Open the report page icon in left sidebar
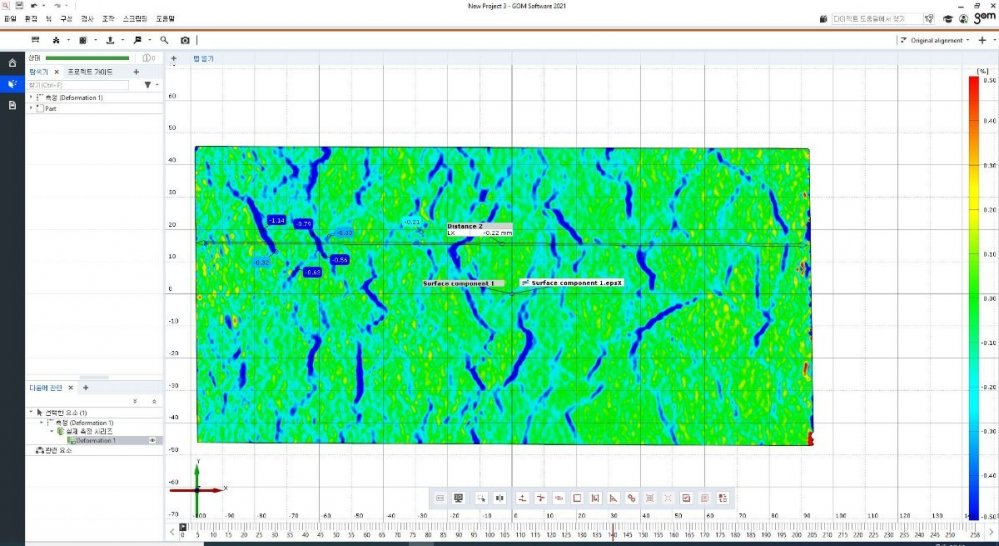 [12, 105]
